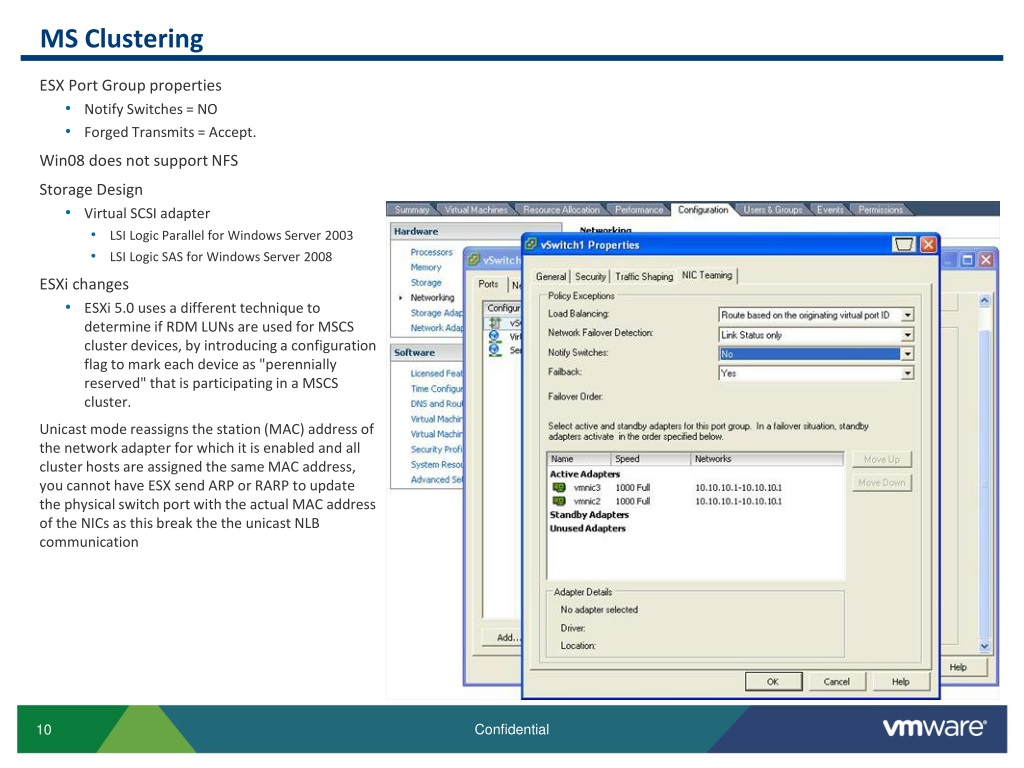Click the 'Active Adapters' group label
This screenshot has height=768, width=1024.
585,474
